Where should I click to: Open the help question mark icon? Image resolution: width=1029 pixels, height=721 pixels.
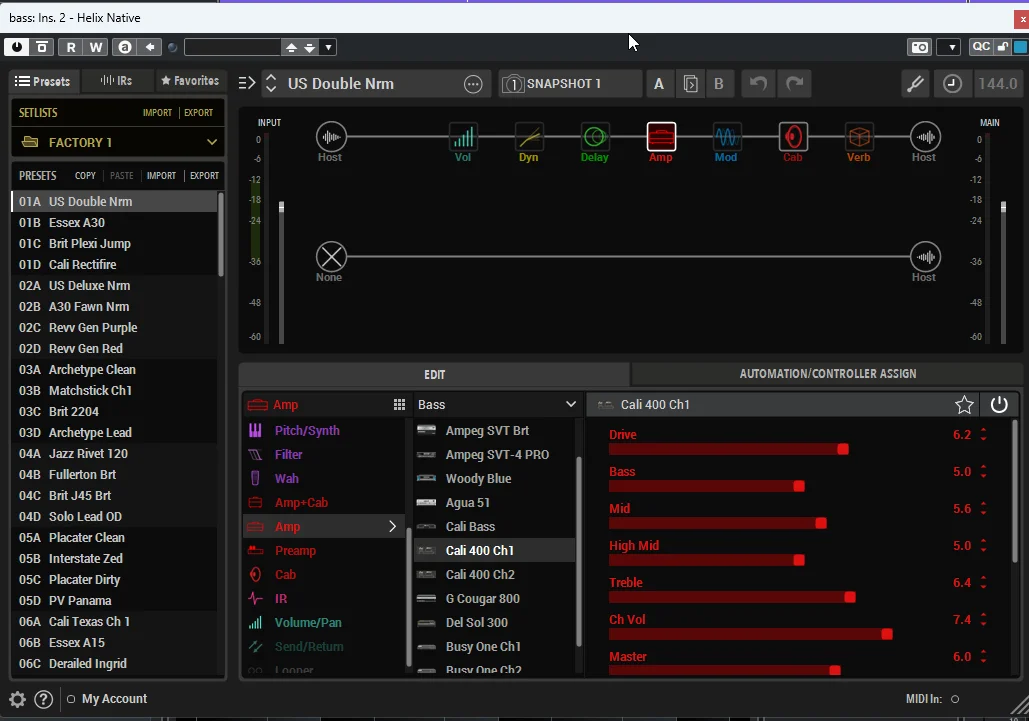pos(43,699)
